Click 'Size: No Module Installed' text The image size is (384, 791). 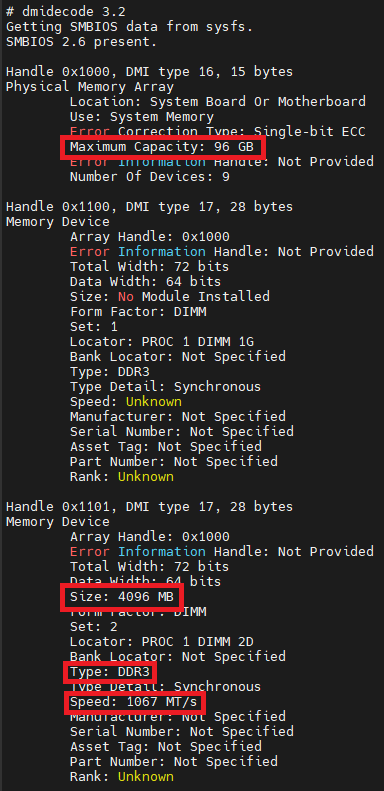pyautogui.click(x=170, y=297)
